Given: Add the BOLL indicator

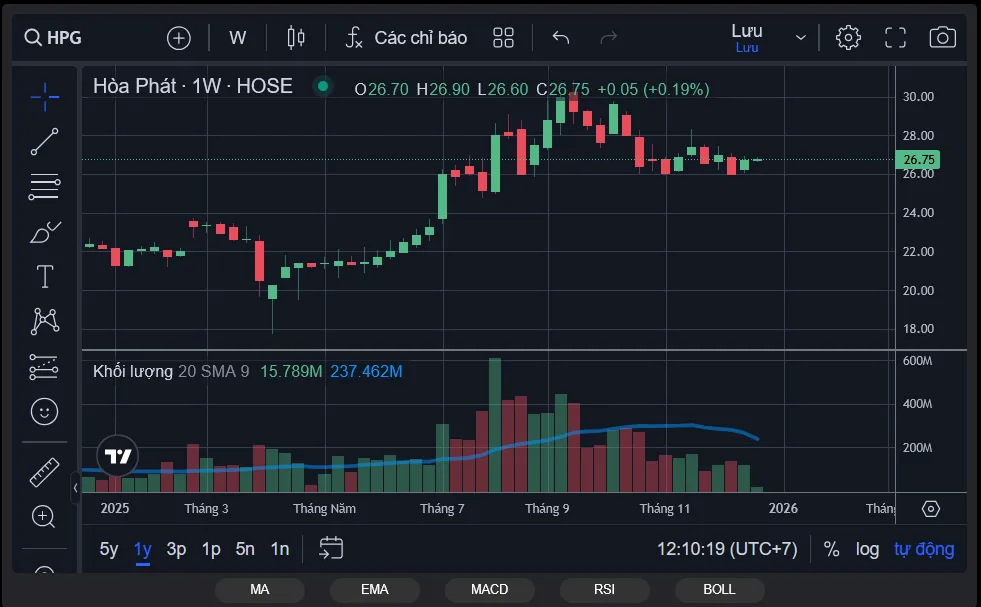Looking at the screenshot, I should [719, 589].
